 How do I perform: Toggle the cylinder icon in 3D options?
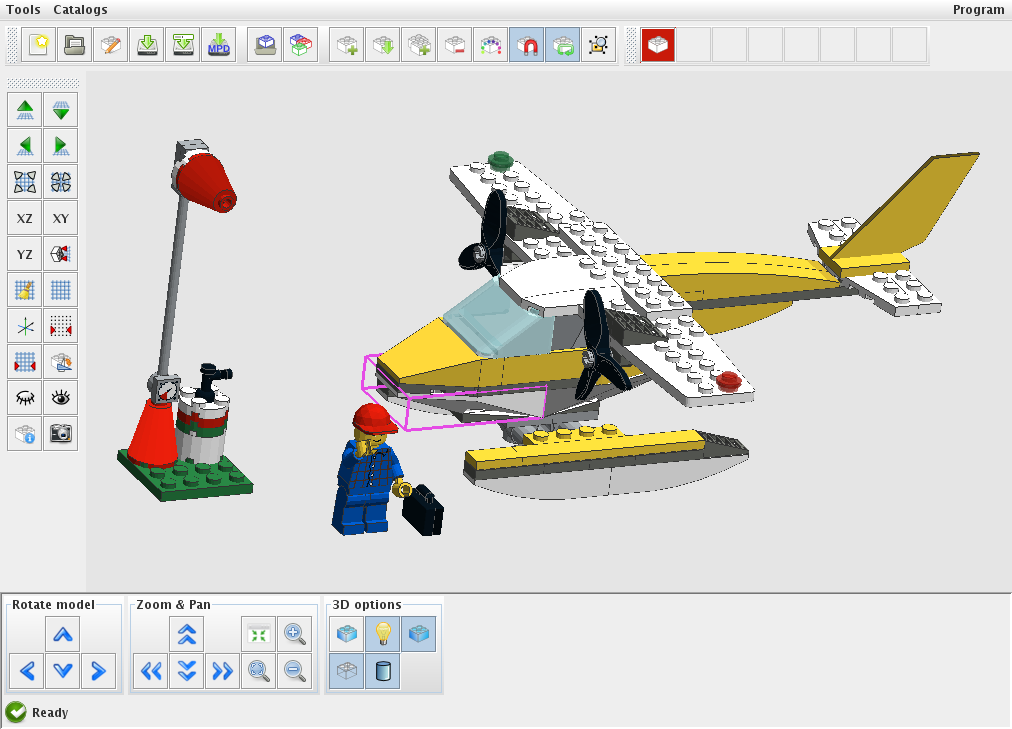(x=383, y=671)
